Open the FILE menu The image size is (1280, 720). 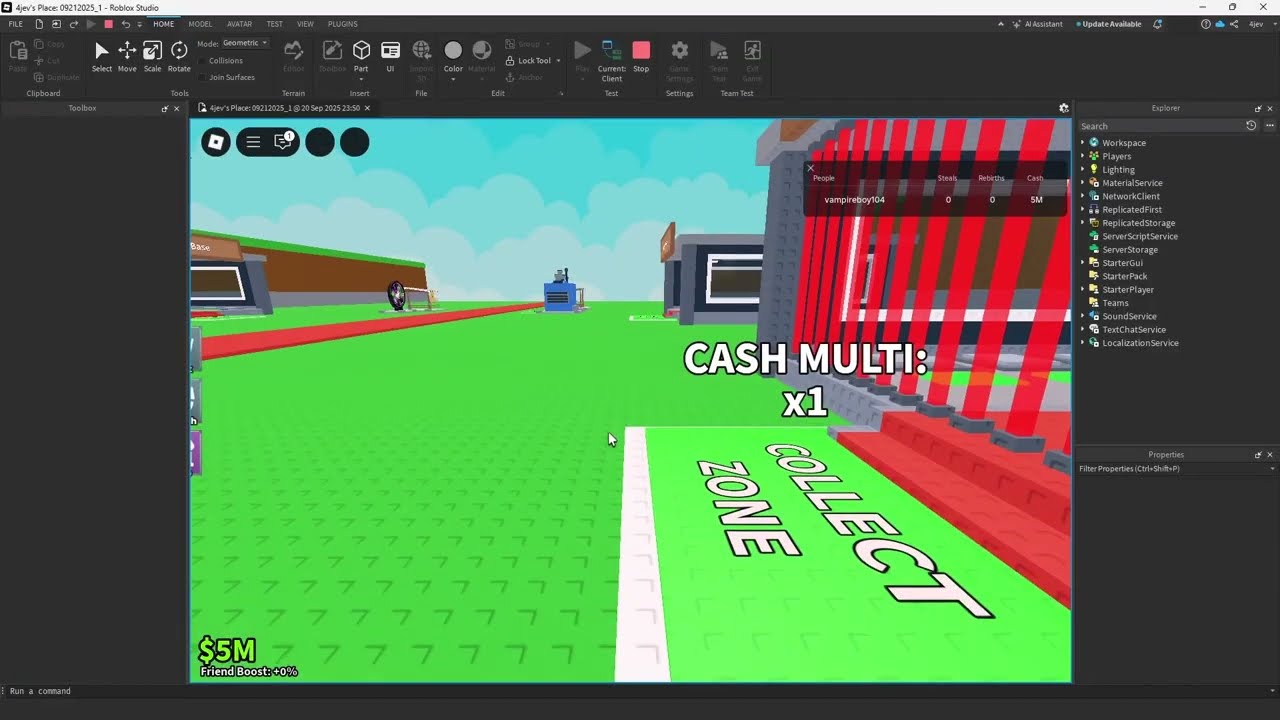point(16,24)
